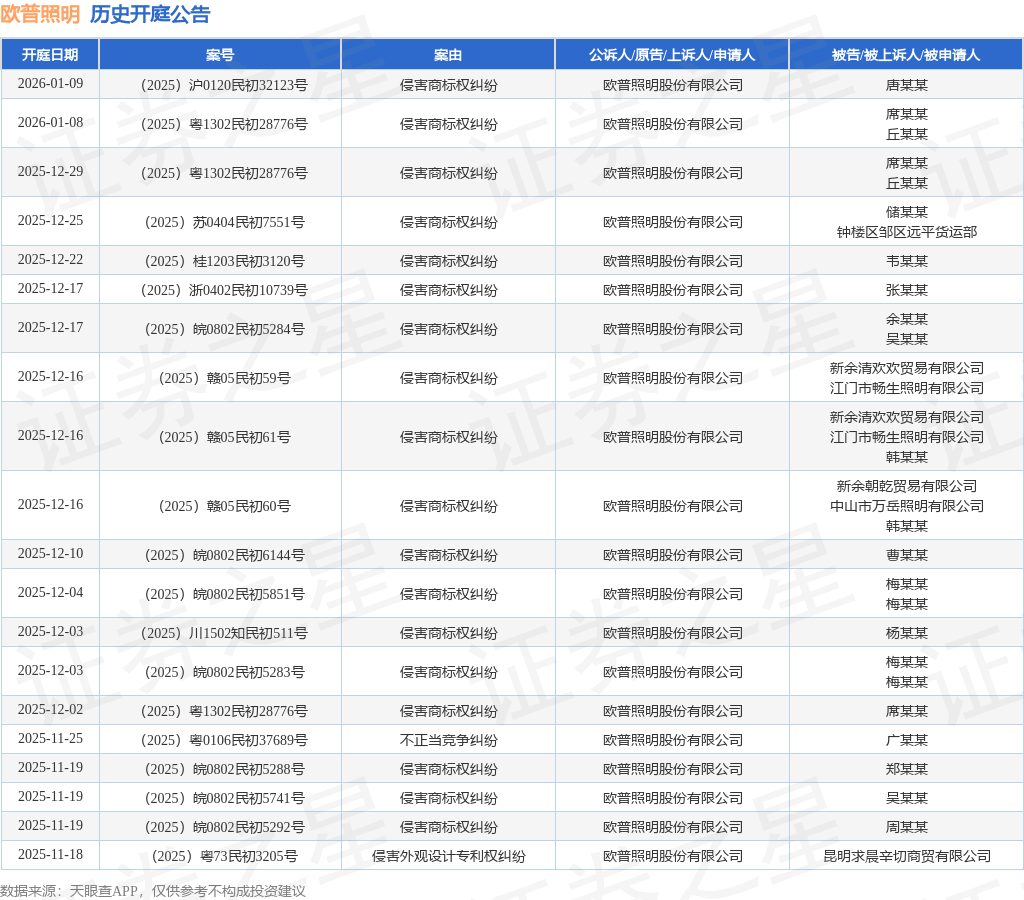This screenshot has width=1024, height=900.
Task: Select the date 2026-01-09
Action: click(x=50, y=84)
